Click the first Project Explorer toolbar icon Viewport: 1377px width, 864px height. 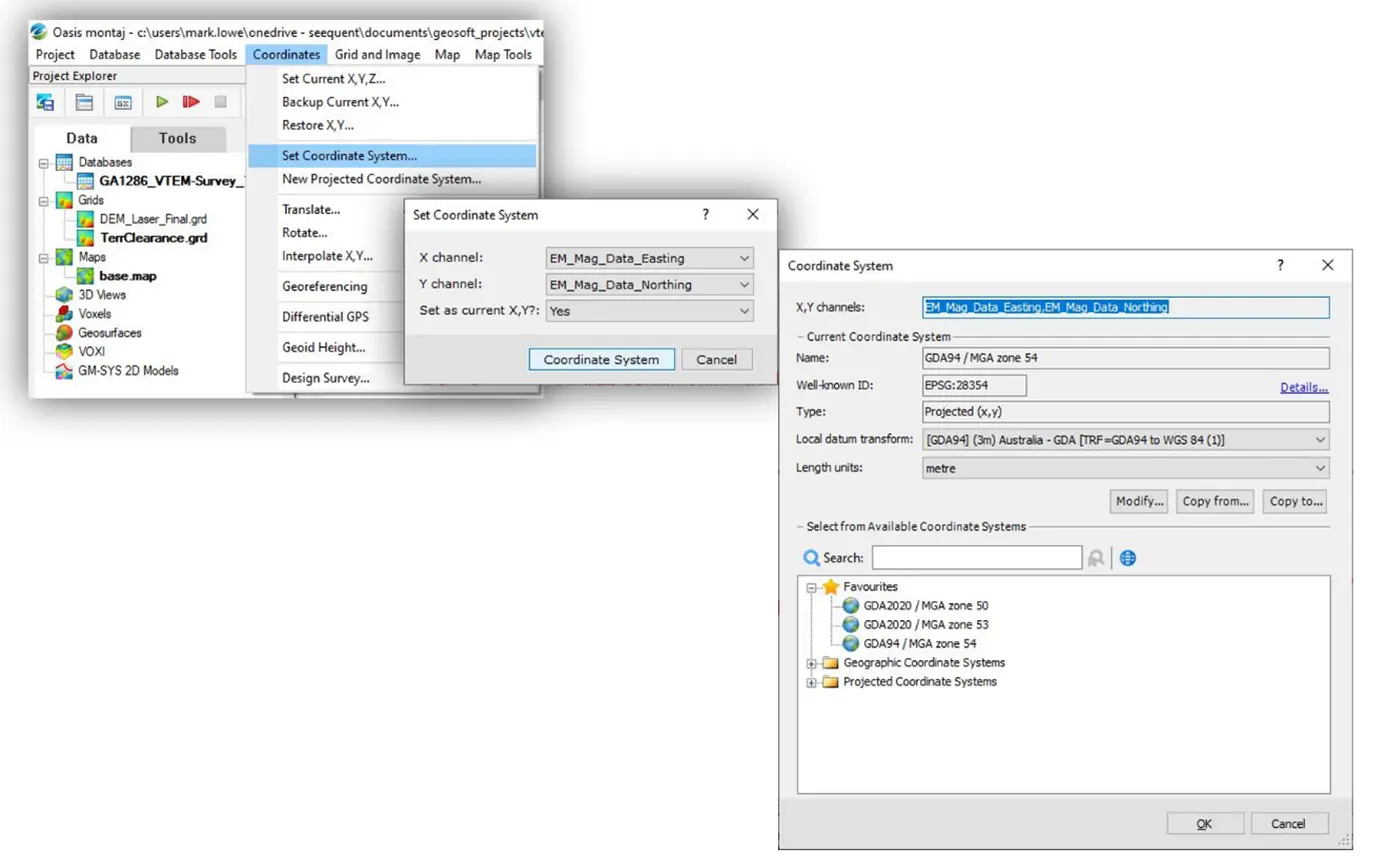(46, 102)
